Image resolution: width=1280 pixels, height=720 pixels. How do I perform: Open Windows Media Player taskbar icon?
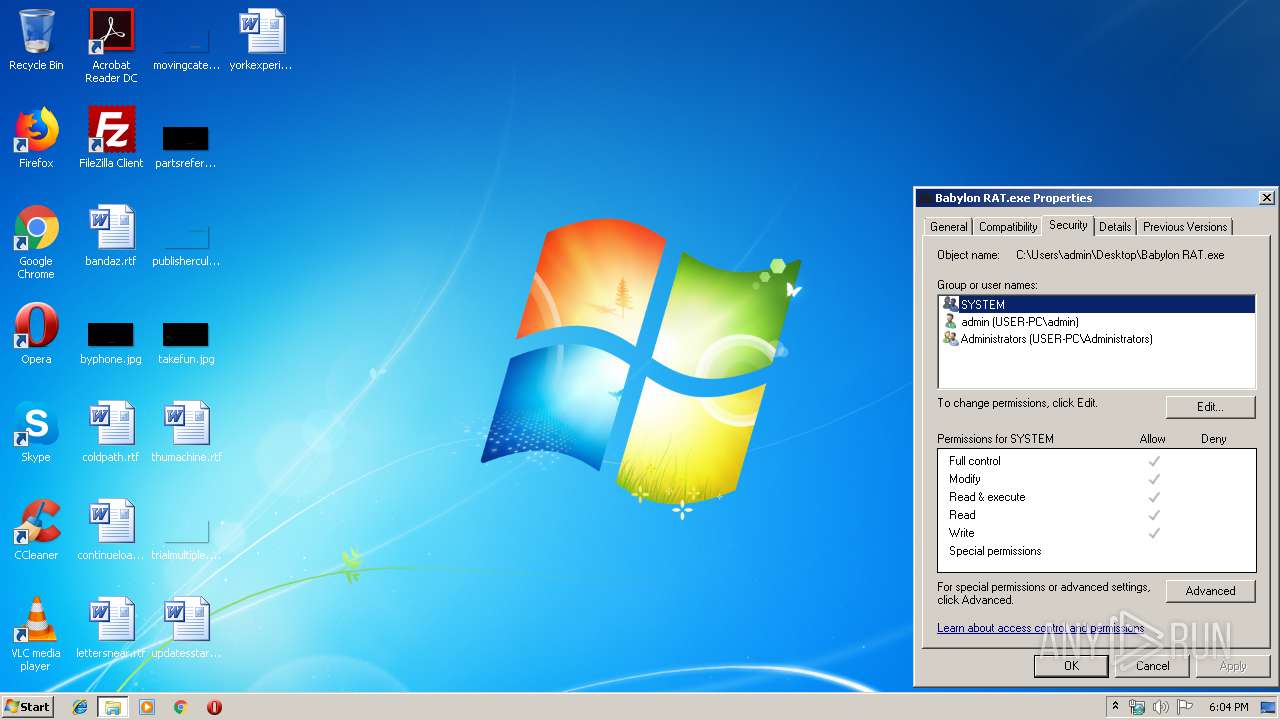tap(147, 707)
